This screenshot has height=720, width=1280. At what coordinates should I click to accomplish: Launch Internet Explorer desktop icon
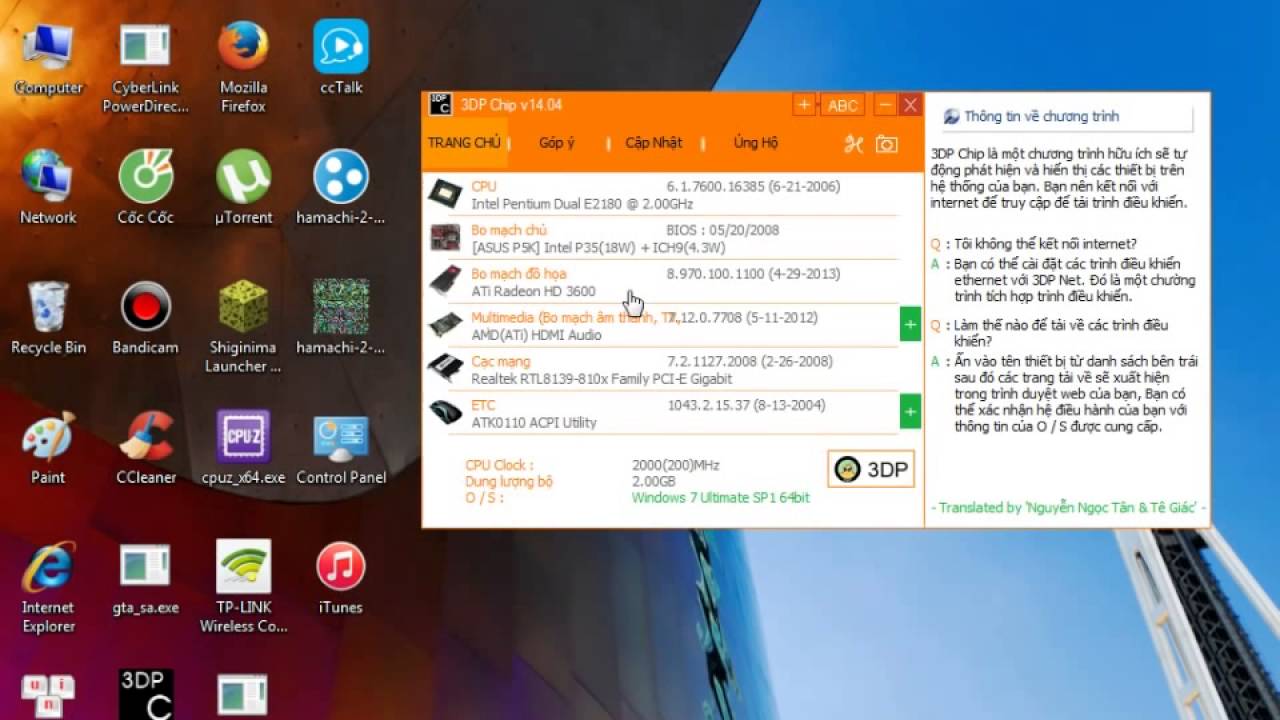point(48,587)
